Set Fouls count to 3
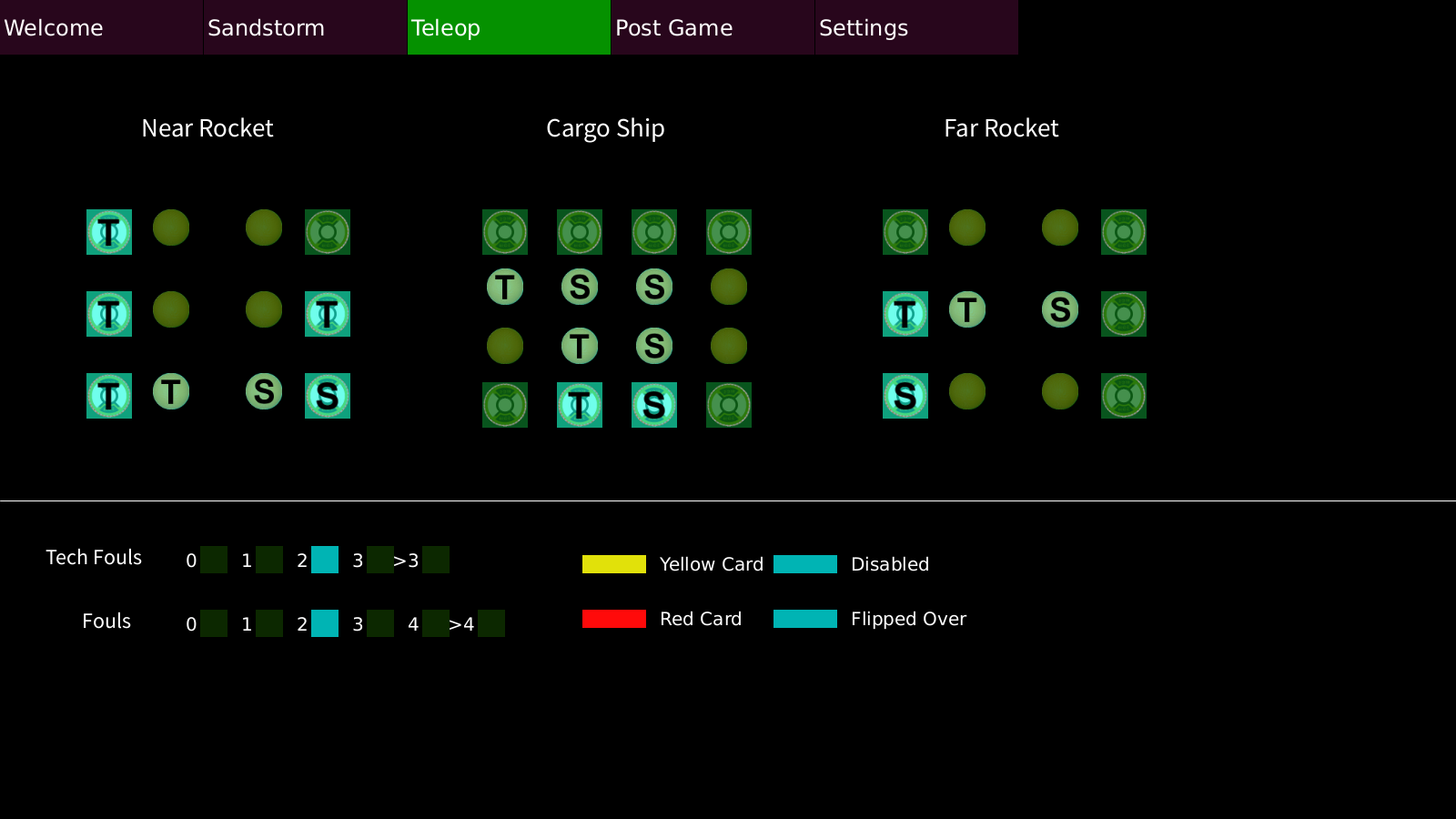Screen dimensions: 1456x819 pos(380,623)
